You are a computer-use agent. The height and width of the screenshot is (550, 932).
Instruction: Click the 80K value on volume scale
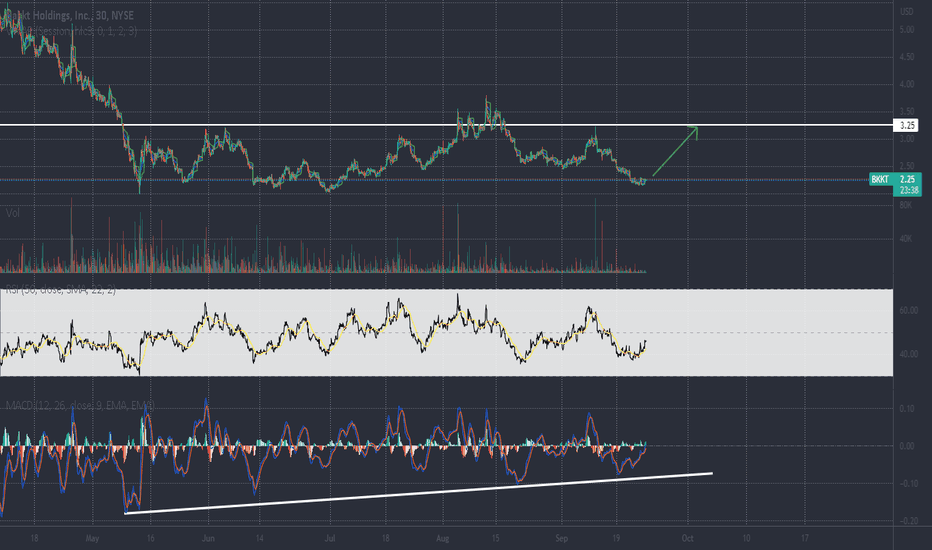coord(905,205)
